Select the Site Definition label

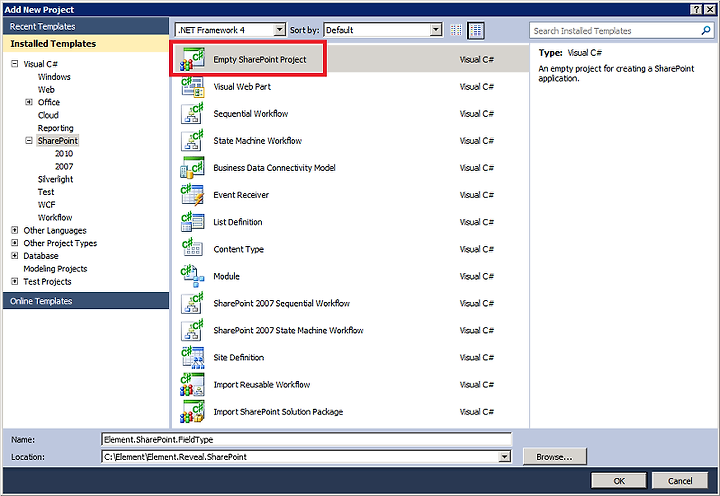pyautogui.click(x=239, y=357)
